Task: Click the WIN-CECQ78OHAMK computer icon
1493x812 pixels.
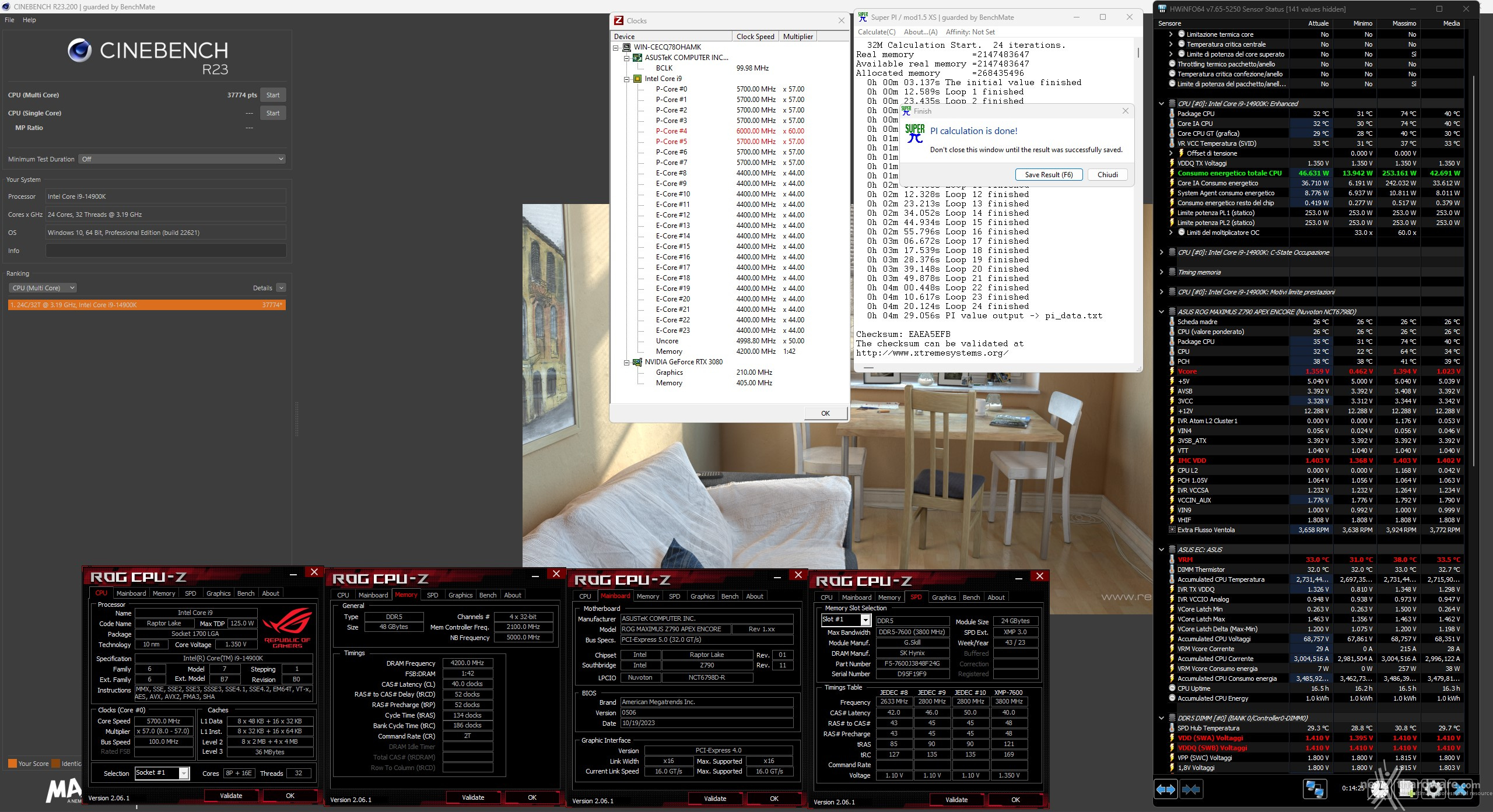Action: (x=626, y=47)
